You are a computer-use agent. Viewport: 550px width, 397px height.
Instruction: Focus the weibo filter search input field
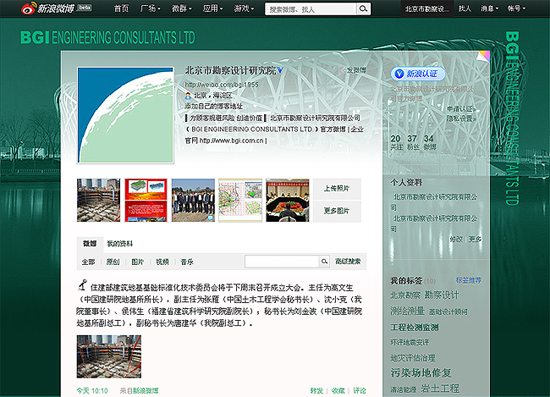pos(282,261)
